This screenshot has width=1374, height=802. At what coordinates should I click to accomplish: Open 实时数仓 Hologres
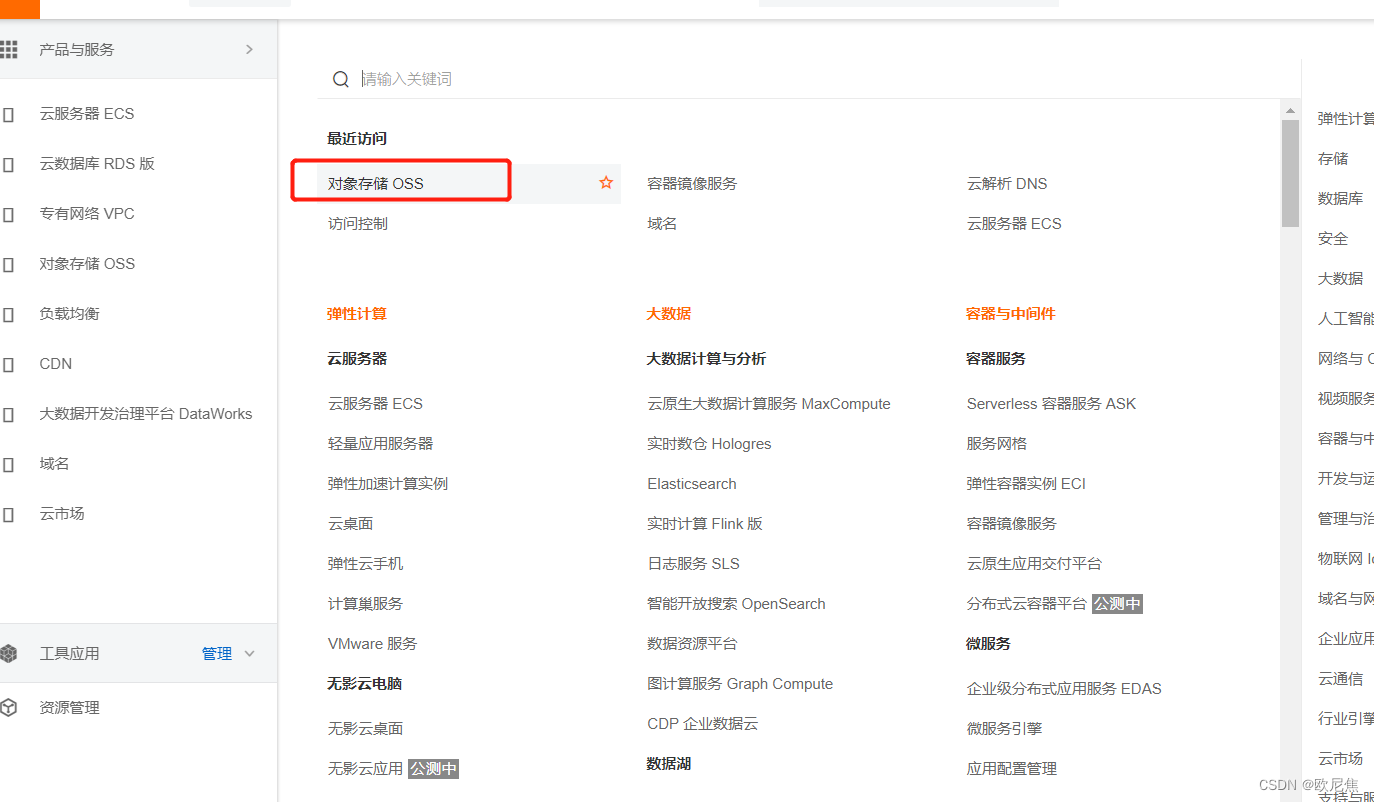click(709, 443)
